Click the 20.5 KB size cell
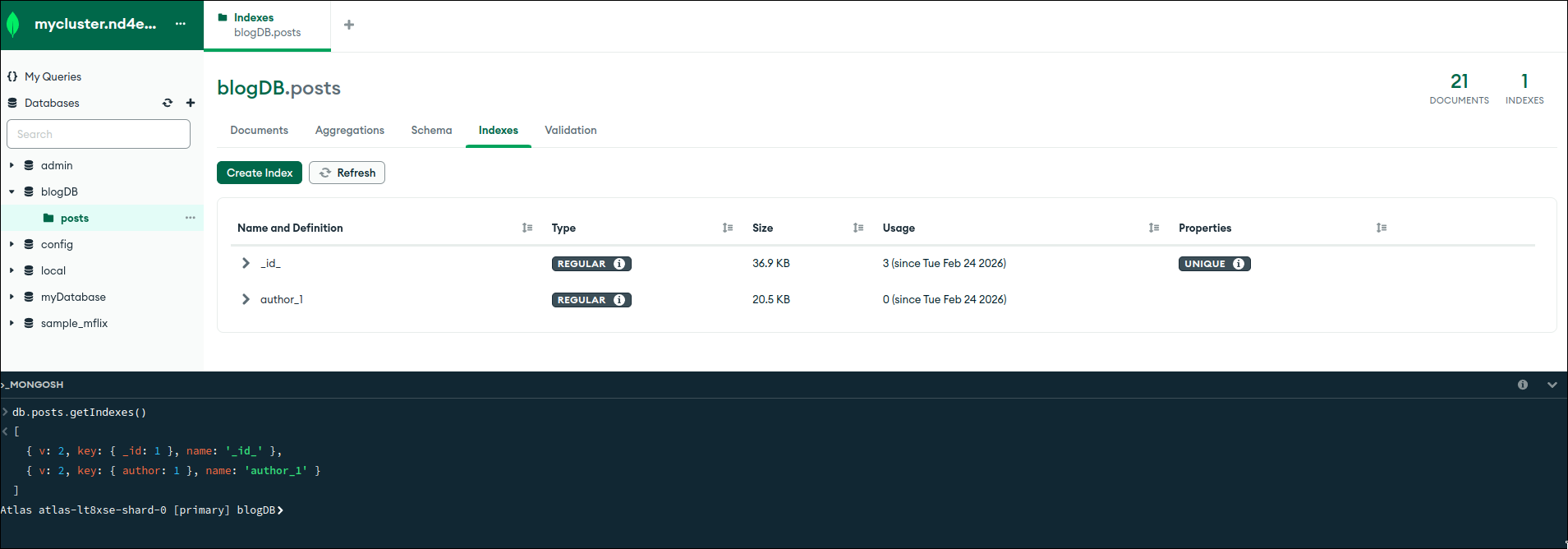The width and height of the screenshot is (1568, 549). pyautogui.click(x=770, y=299)
